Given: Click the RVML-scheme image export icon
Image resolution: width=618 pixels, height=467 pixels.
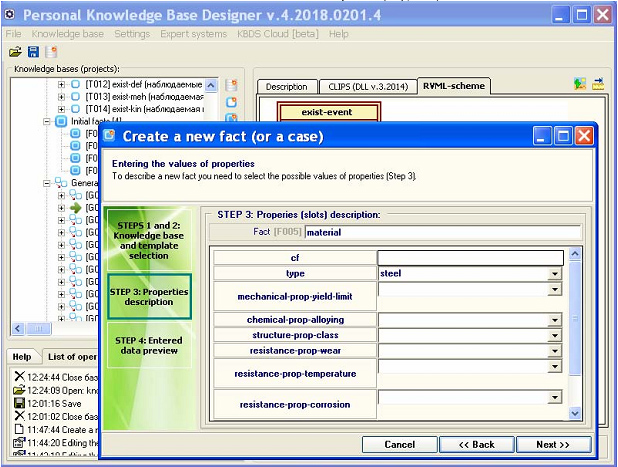Looking at the screenshot, I should click(x=580, y=84).
